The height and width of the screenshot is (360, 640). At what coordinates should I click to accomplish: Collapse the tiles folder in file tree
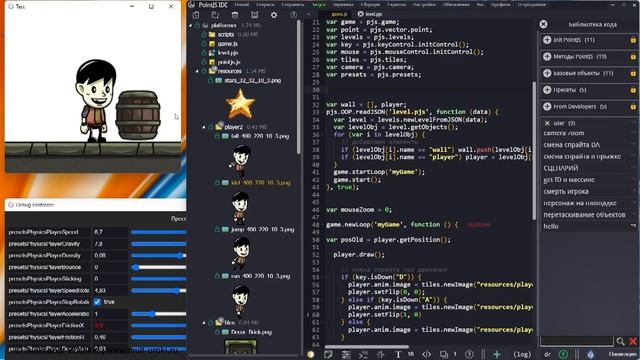[204, 322]
